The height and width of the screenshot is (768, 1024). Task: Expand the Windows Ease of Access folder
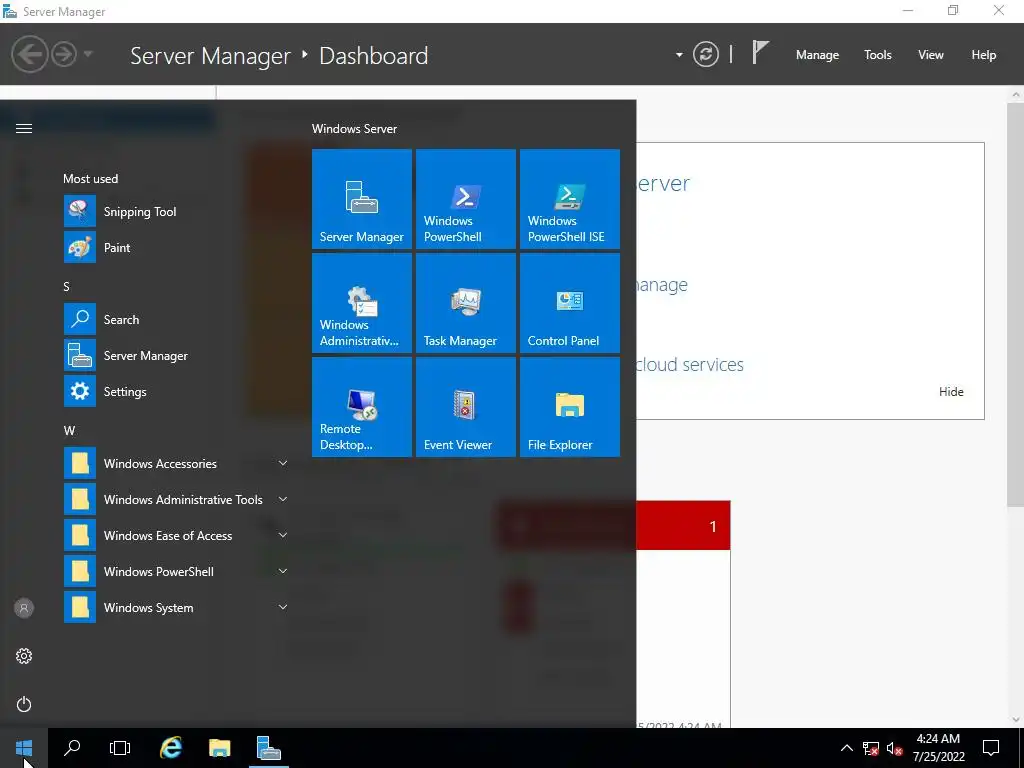(176, 535)
